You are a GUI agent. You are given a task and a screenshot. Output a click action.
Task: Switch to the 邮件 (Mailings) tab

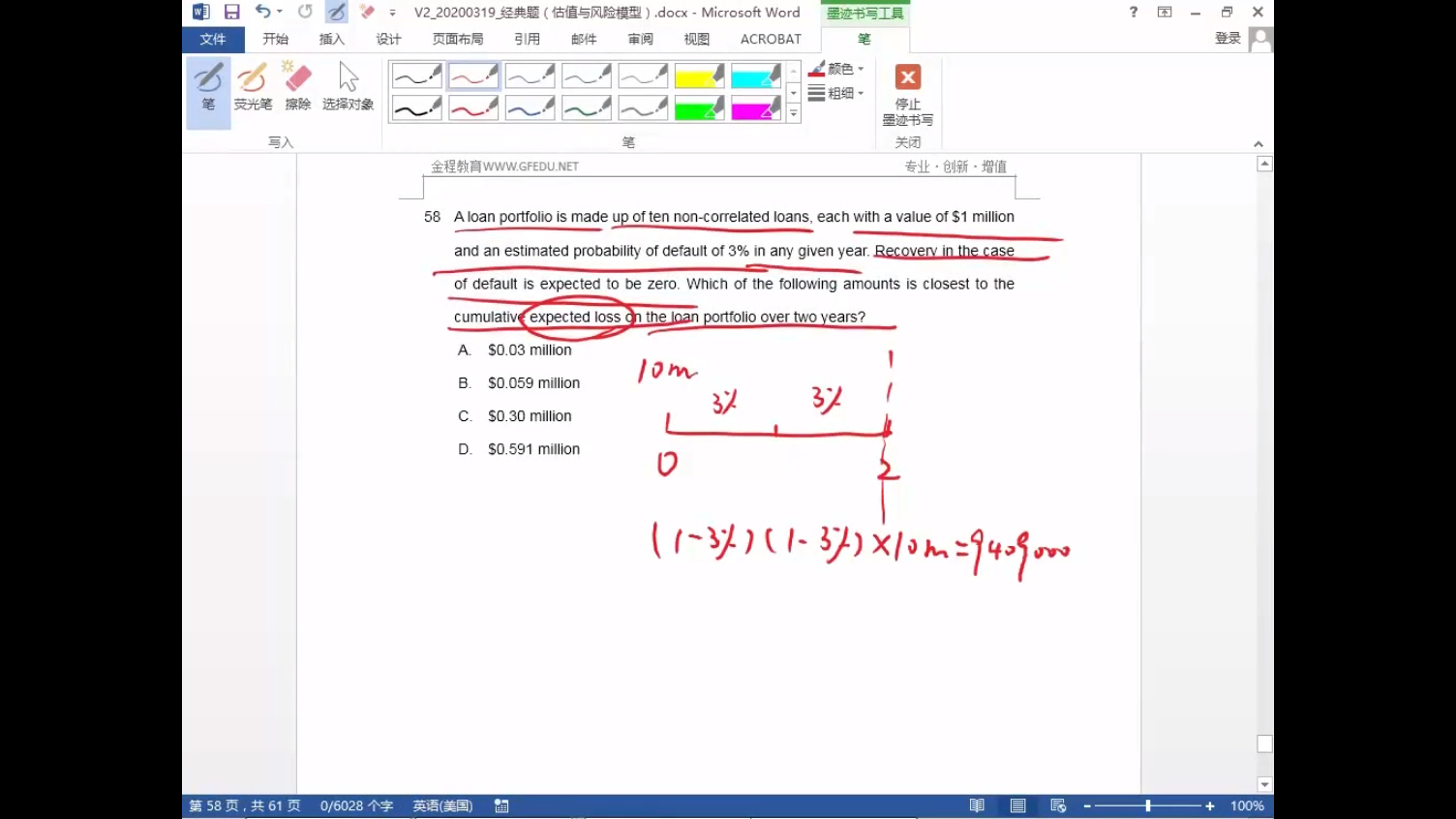584,39
